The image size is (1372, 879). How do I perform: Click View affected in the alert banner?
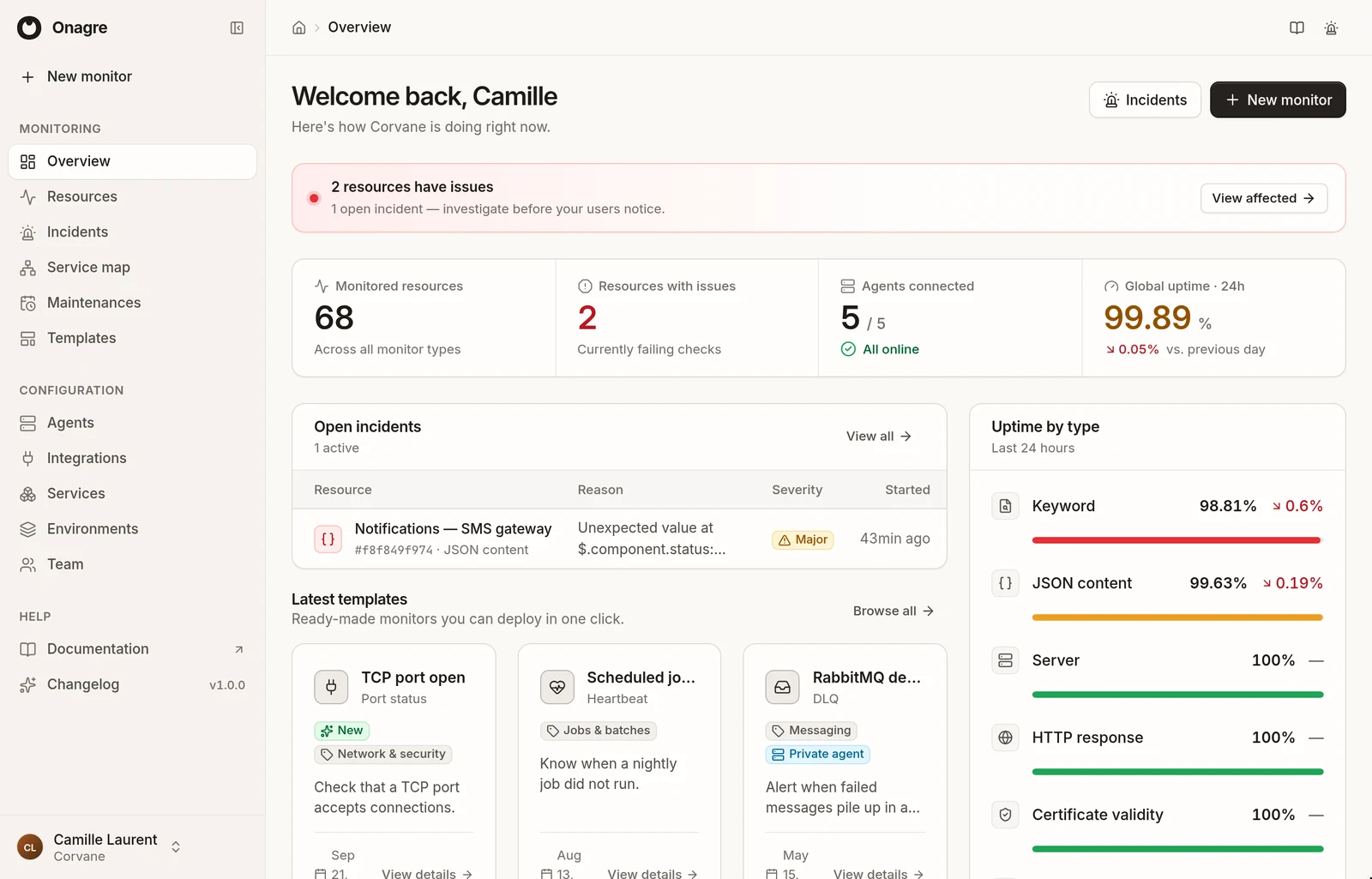(x=1264, y=198)
